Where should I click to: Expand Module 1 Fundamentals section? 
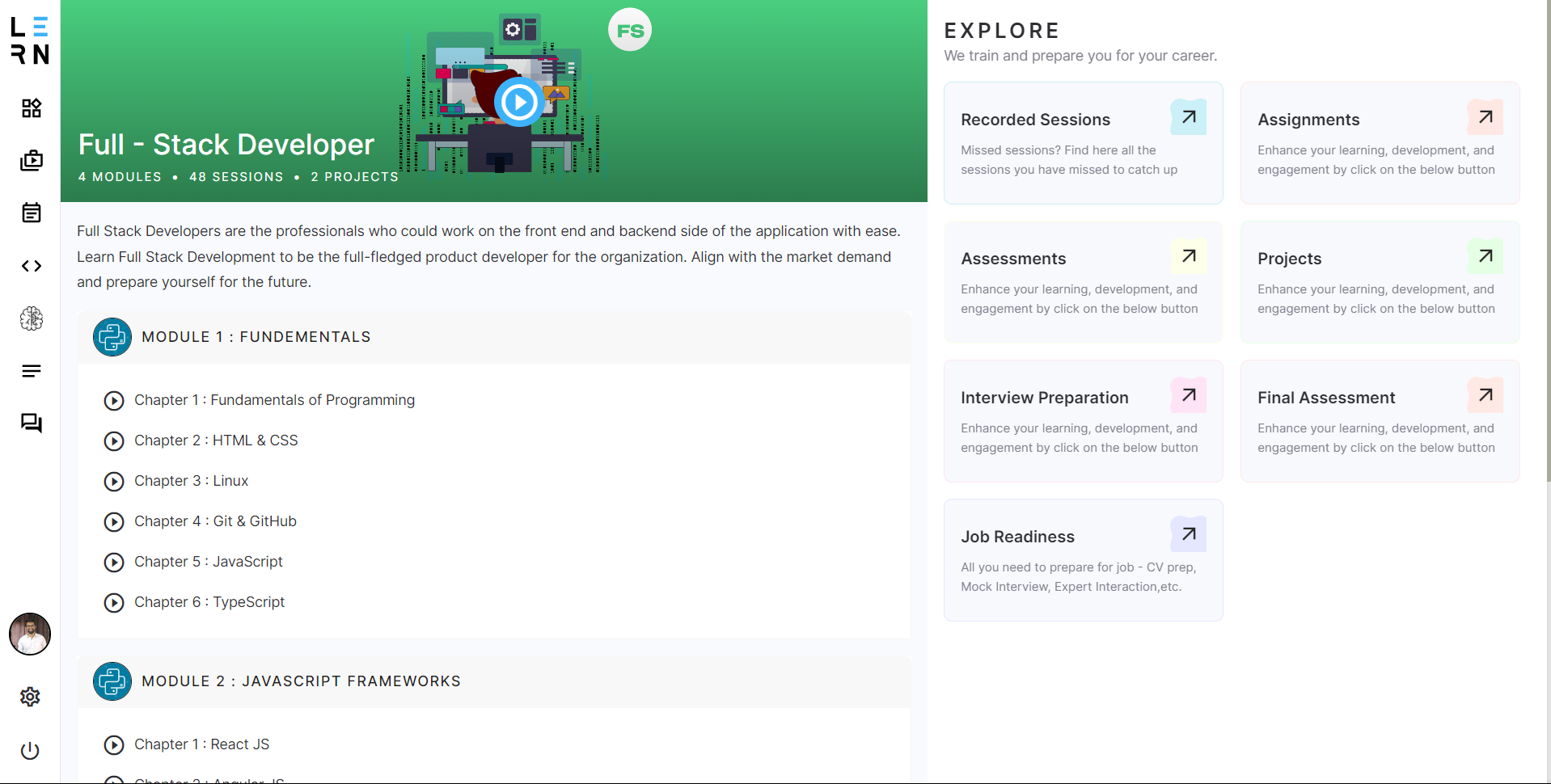256,337
